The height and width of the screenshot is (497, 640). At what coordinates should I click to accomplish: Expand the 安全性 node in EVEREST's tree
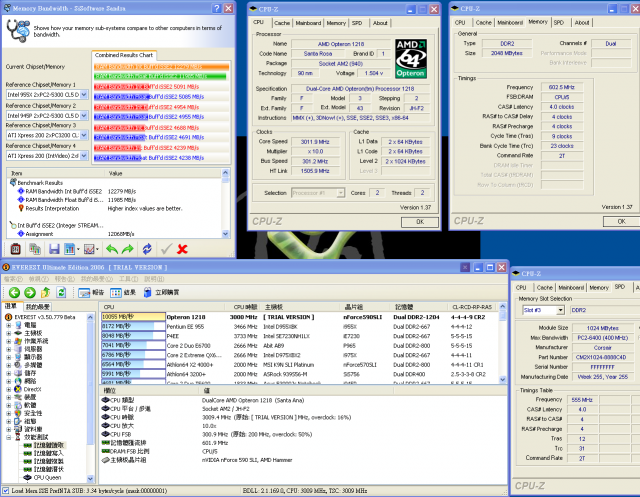click(x=9, y=413)
